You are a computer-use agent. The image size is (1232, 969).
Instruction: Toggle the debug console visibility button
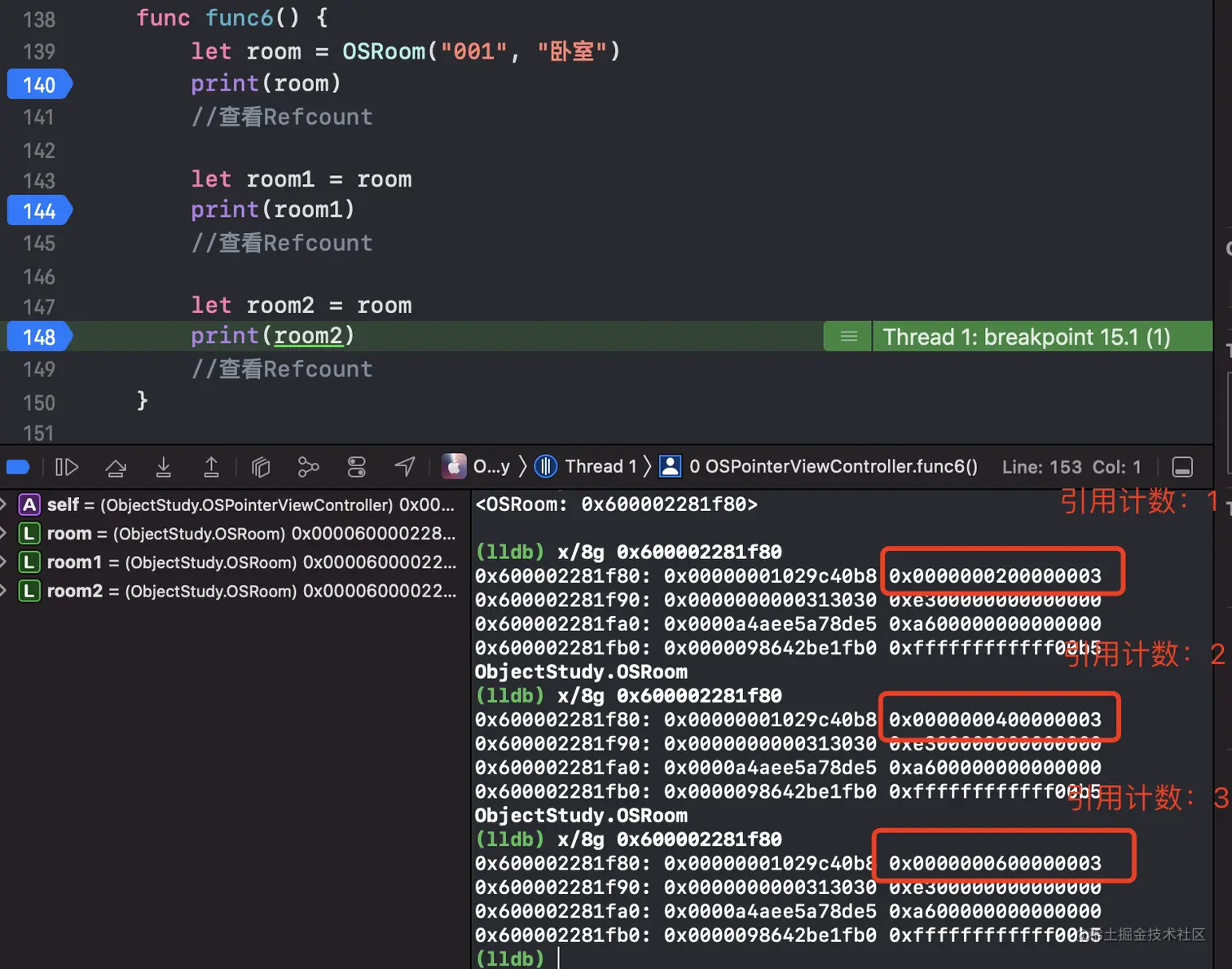click(1182, 467)
